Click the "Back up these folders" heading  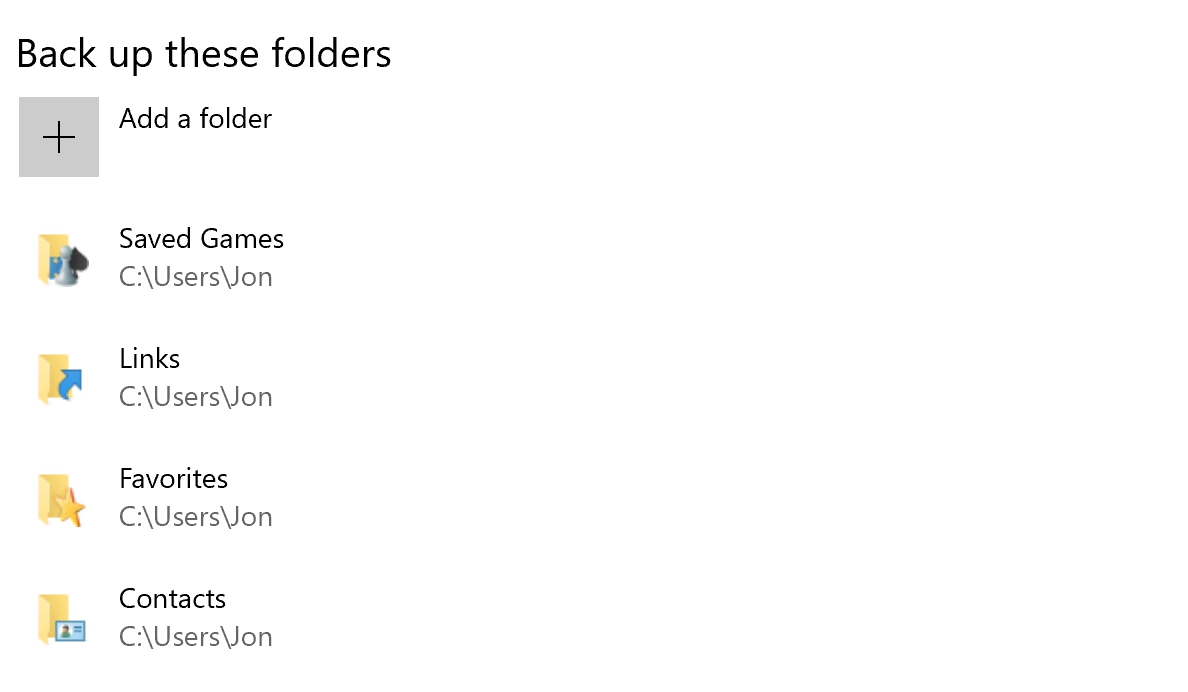204,55
